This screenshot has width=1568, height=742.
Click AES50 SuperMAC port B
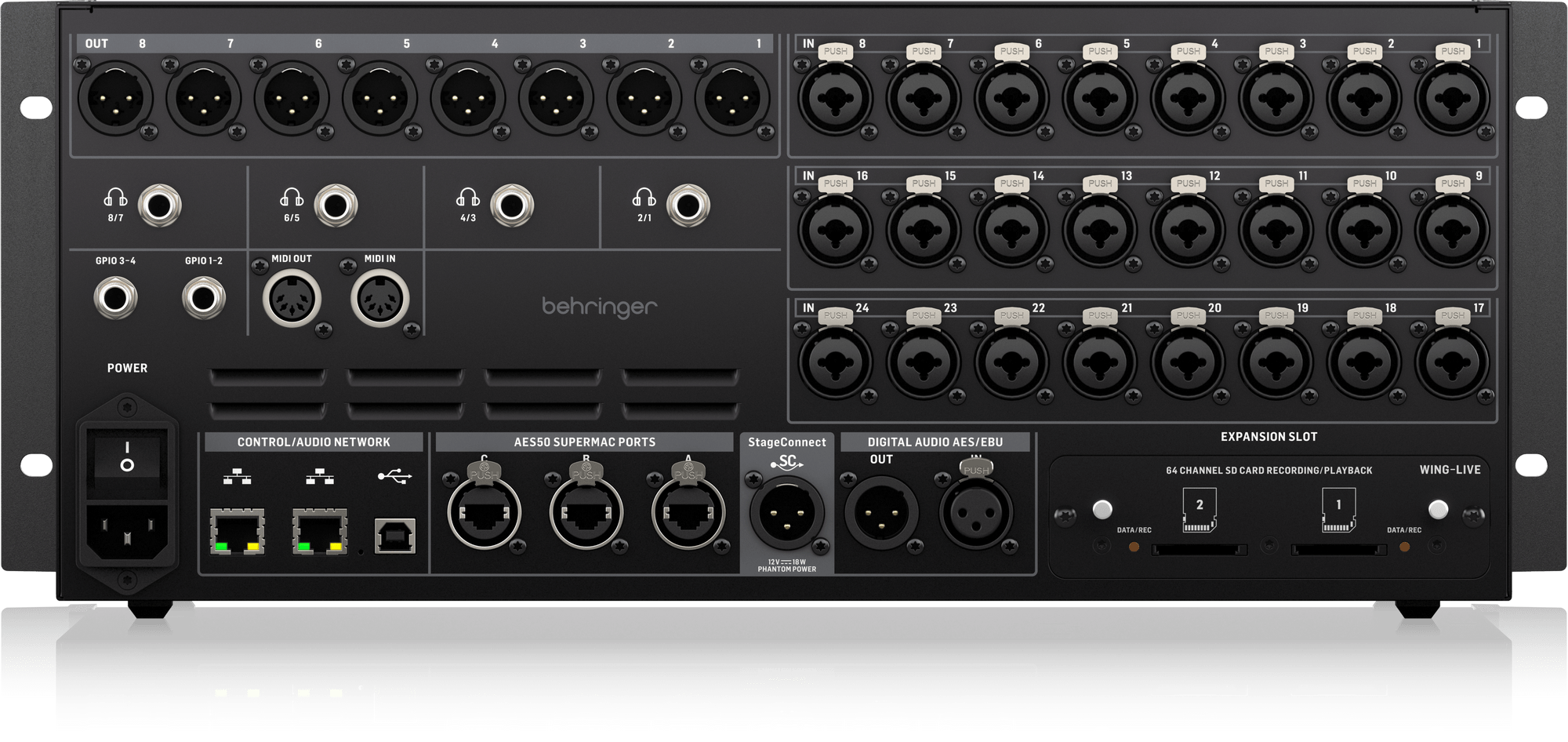[586, 514]
